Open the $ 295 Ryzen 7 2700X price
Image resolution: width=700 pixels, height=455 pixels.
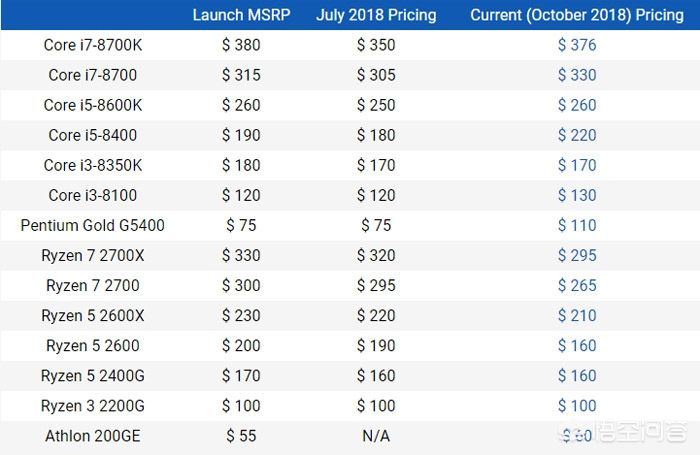click(577, 255)
